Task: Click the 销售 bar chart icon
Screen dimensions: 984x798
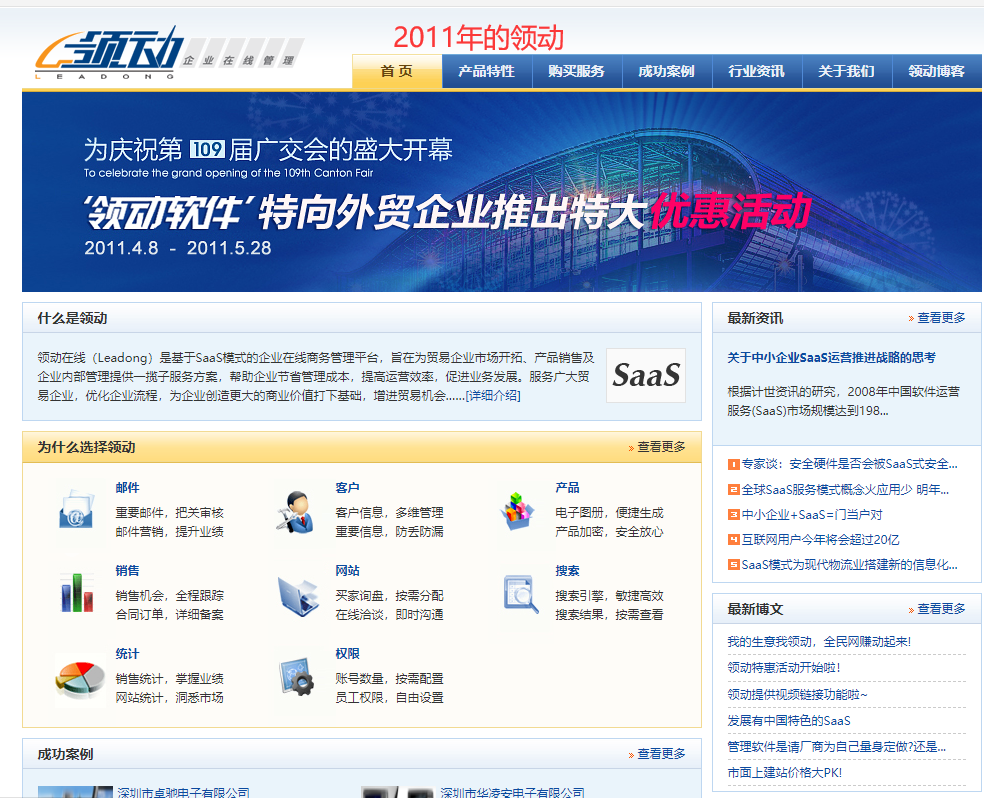Action: click(x=76, y=593)
